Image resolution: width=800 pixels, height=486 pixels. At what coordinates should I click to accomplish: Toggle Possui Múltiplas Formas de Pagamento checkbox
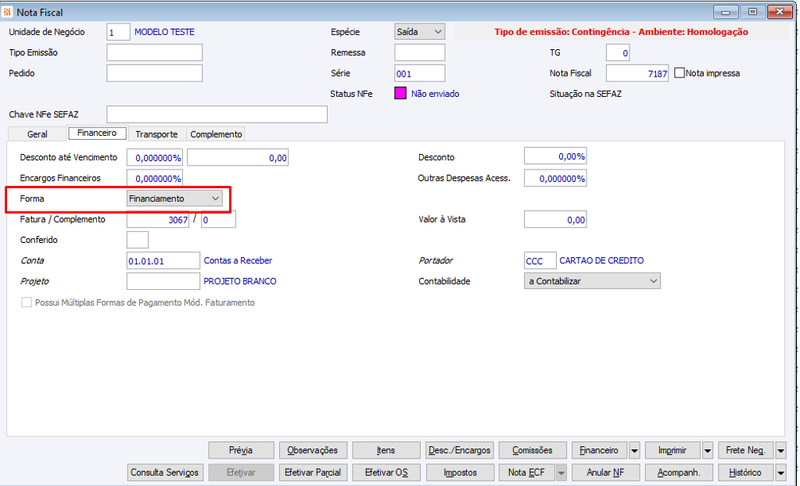point(26,302)
